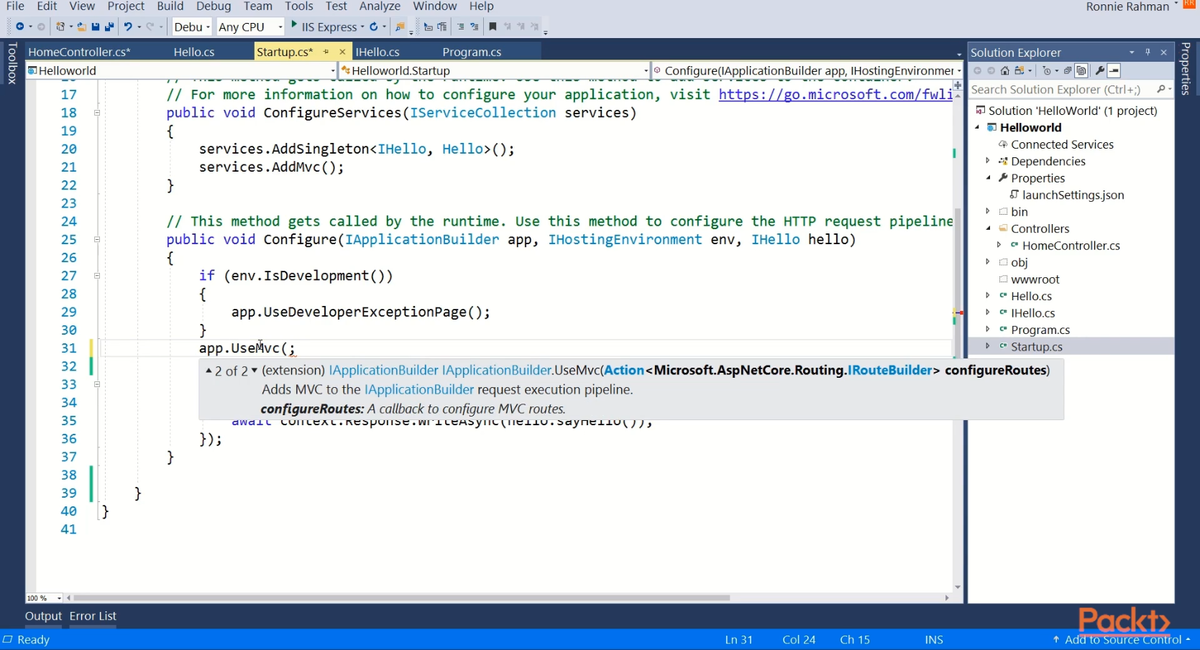
Task: Open the IIS Express run target dropdown arrow
Action: (x=361, y=27)
